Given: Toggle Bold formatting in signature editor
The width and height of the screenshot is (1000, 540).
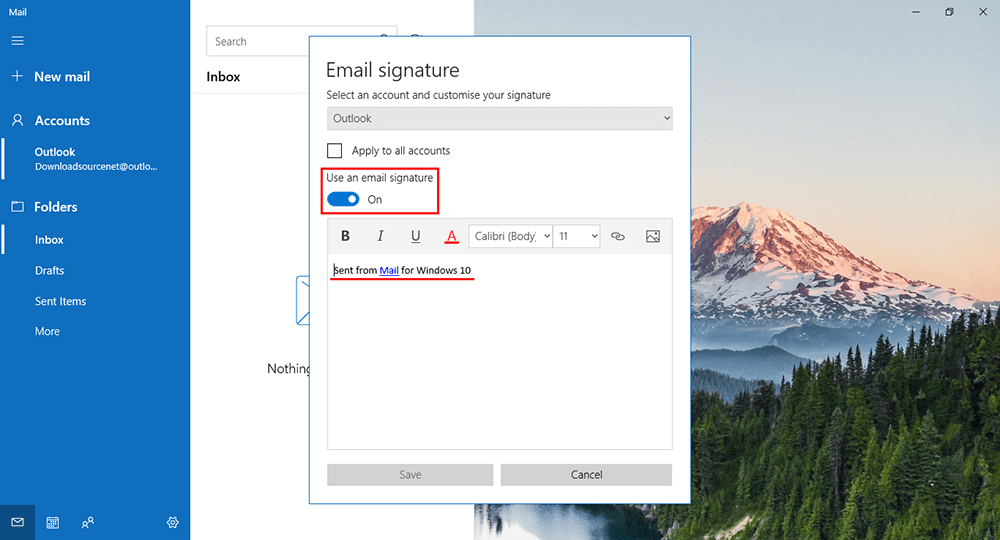Looking at the screenshot, I should 346,236.
